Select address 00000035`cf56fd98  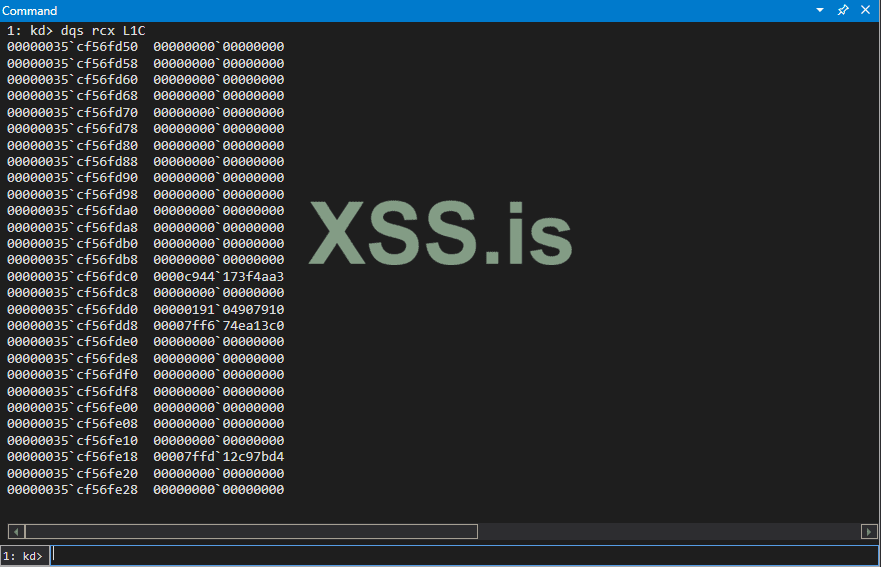(x=72, y=194)
